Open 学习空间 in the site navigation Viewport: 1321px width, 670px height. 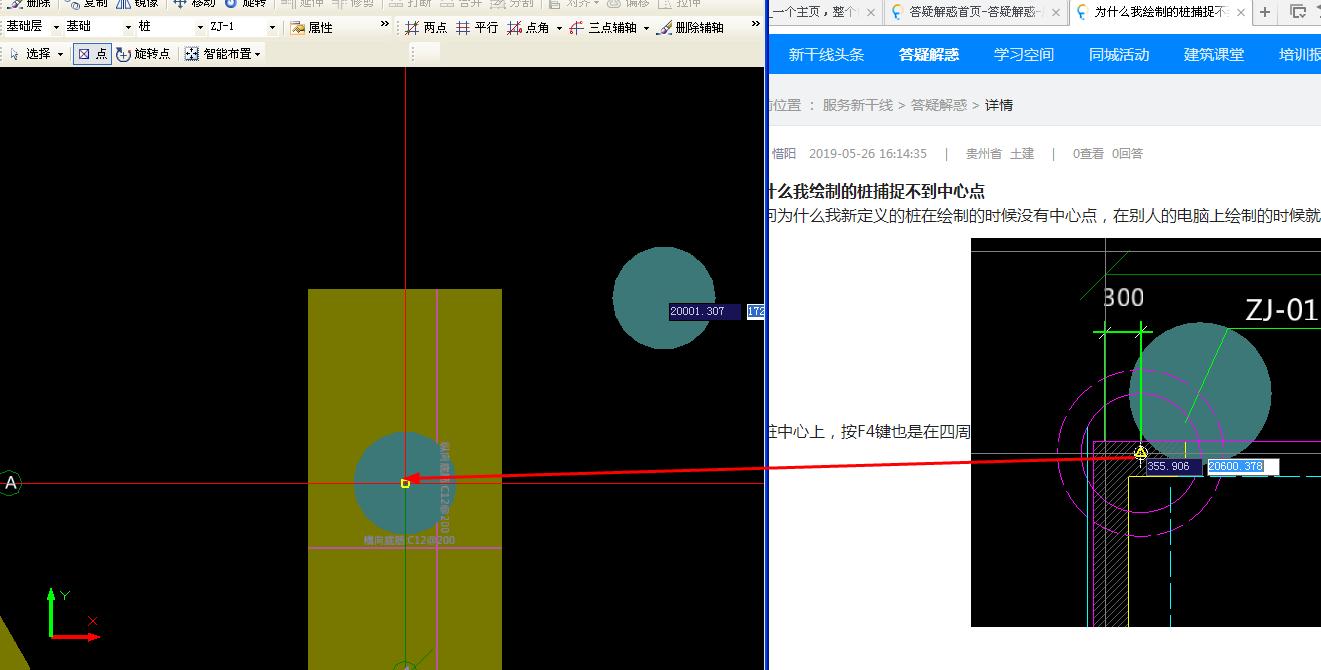1024,55
